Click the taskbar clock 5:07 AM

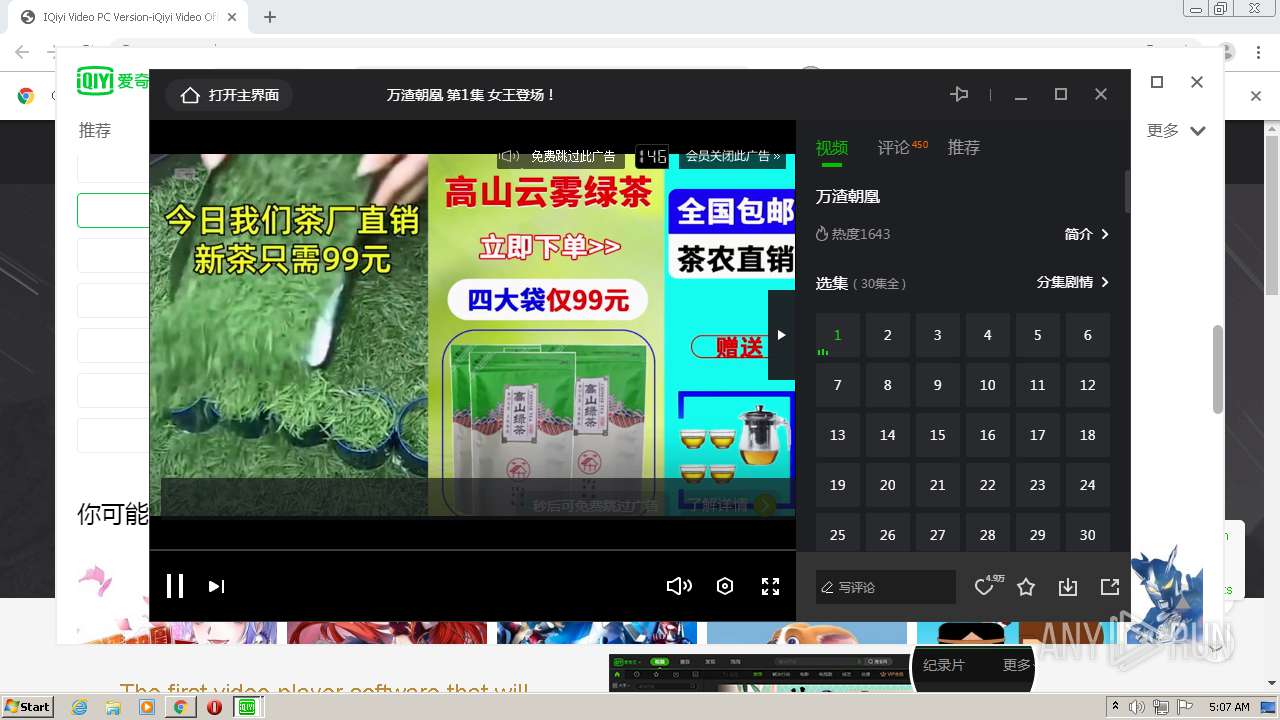(x=1229, y=707)
